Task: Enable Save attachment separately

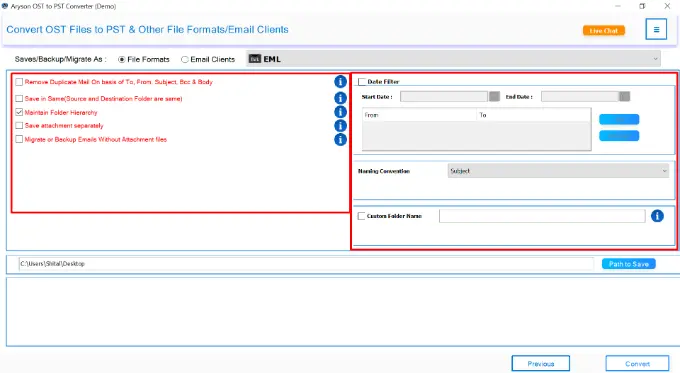Action: 19,125
